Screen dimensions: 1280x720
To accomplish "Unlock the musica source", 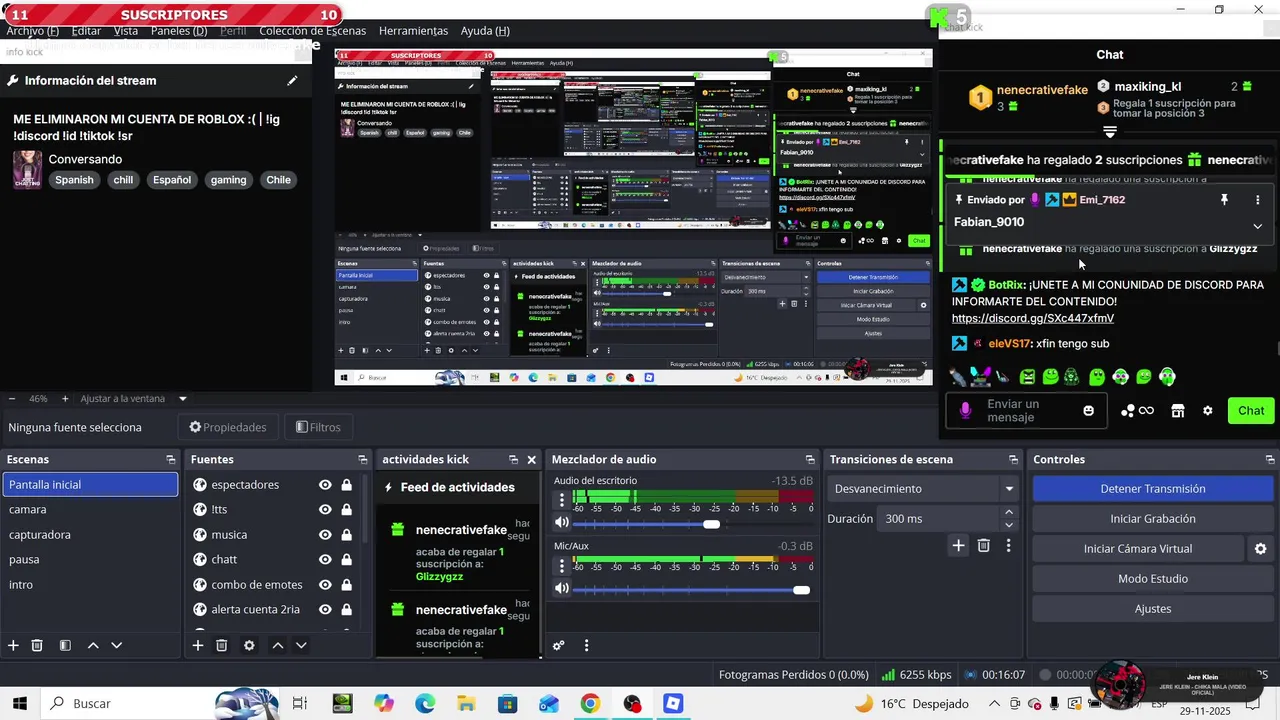I will tap(346, 535).
